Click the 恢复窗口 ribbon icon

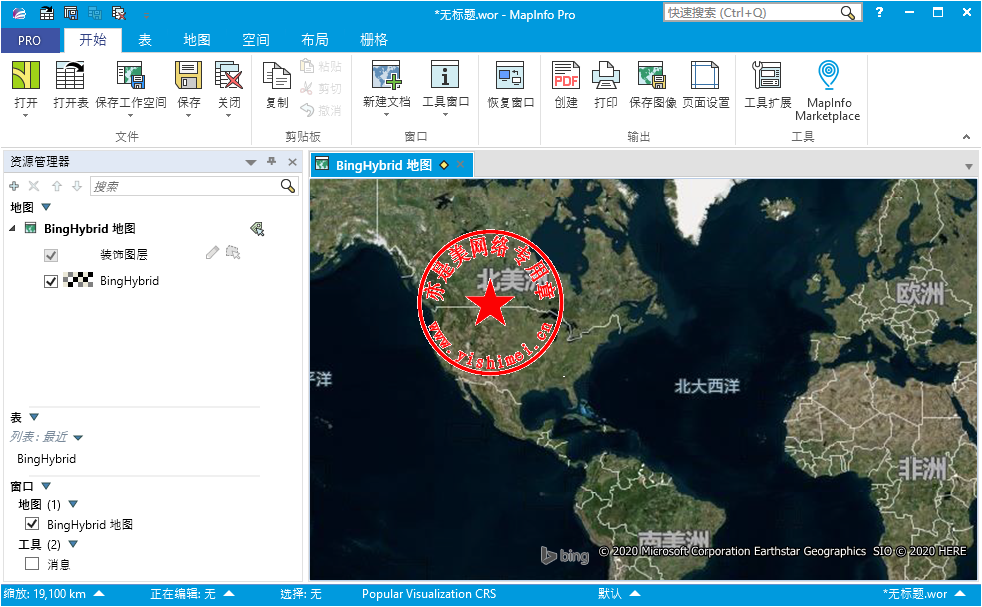point(510,76)
